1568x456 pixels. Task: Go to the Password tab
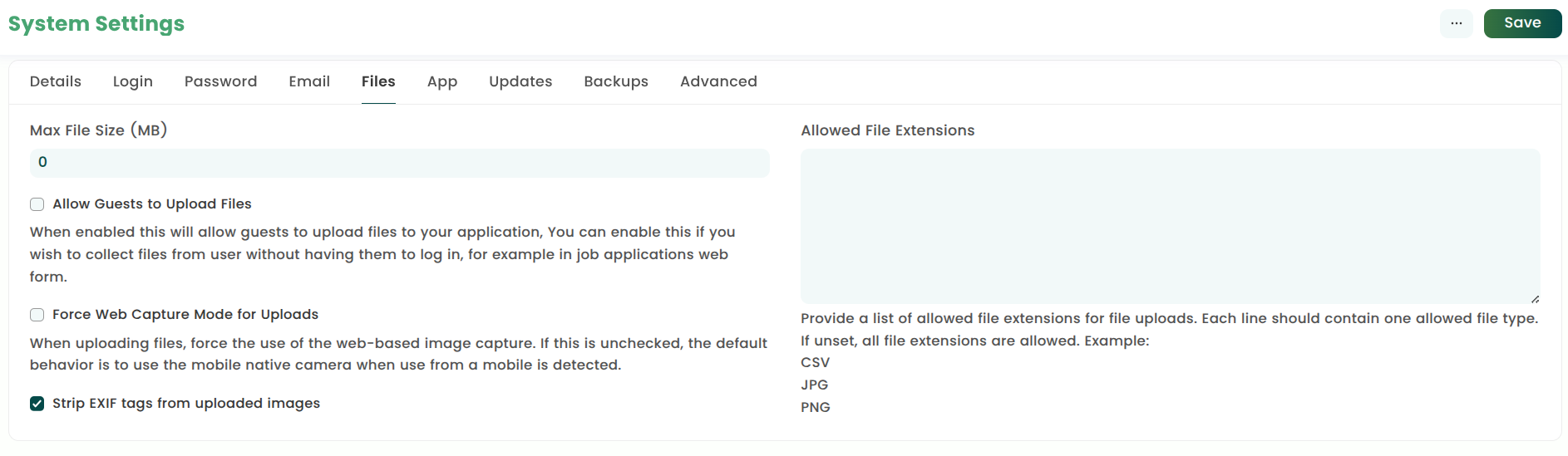[x=220, y=81]
